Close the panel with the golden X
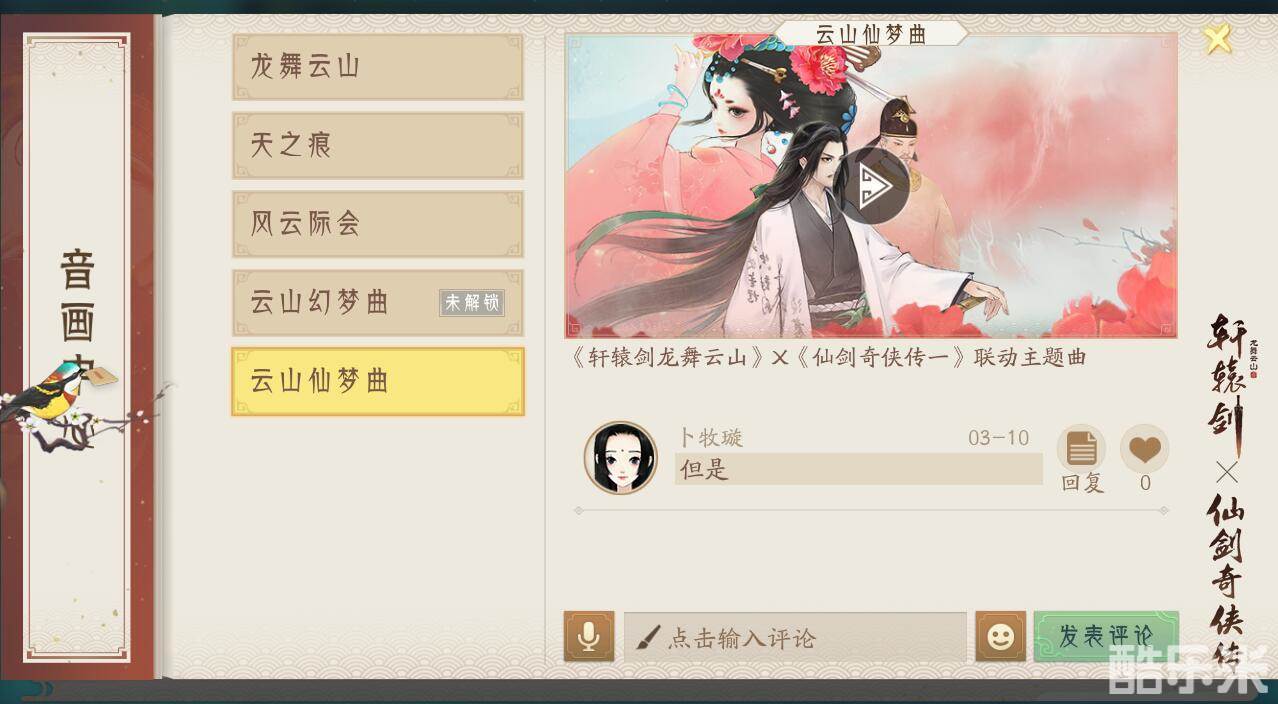Screen dimensions: 1278x704 pyautogui.click(x=1217, y=39)
